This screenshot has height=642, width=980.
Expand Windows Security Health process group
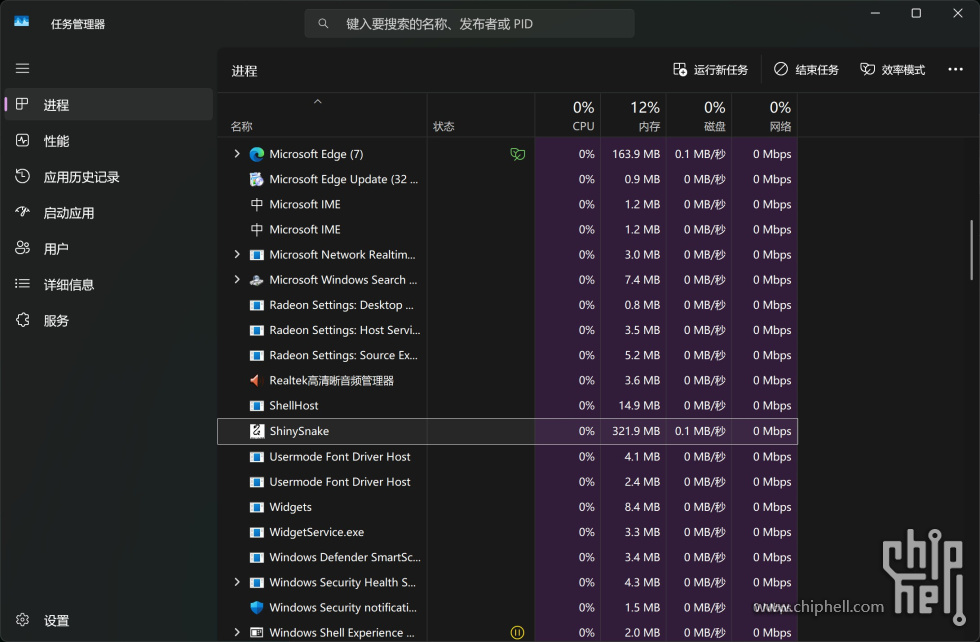pyautogui.click(x=237, y=582)
